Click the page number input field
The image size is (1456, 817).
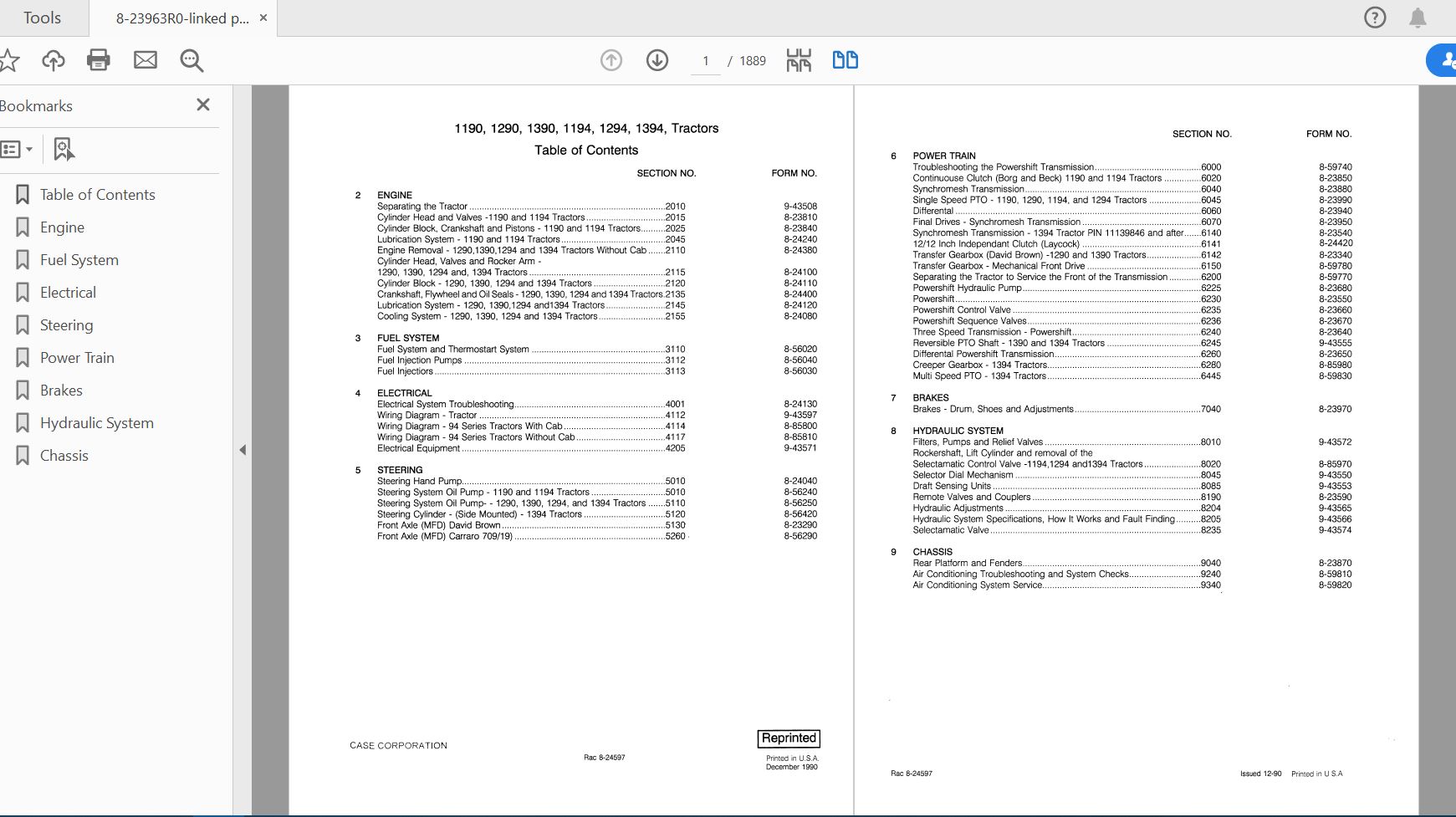point(706,61)
